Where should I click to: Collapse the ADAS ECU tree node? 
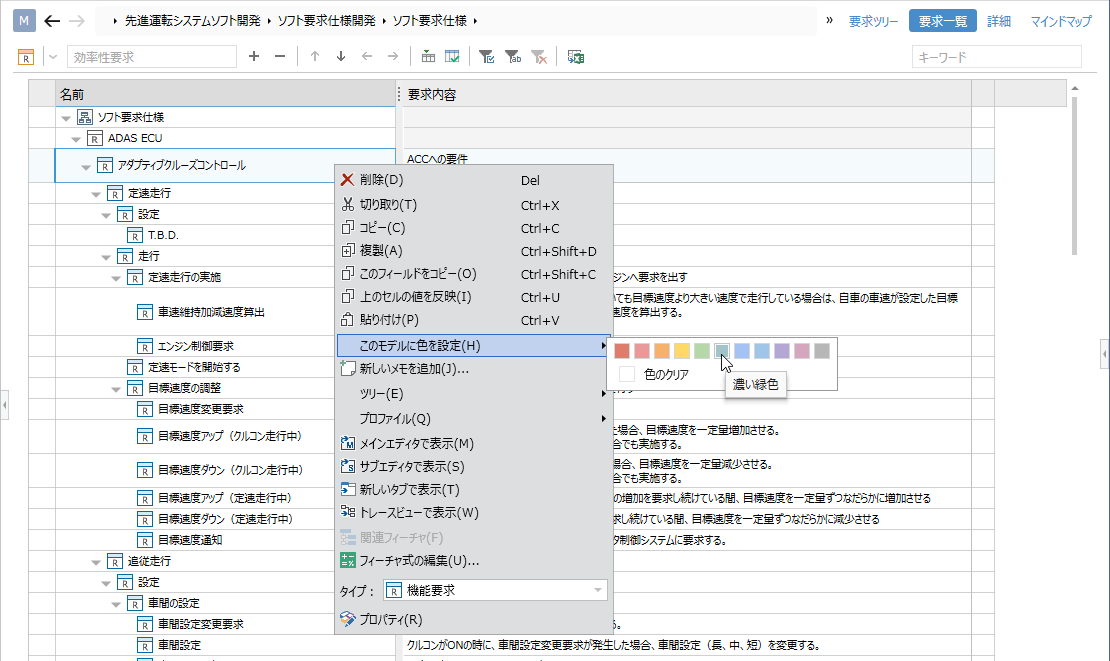(76, 139)
